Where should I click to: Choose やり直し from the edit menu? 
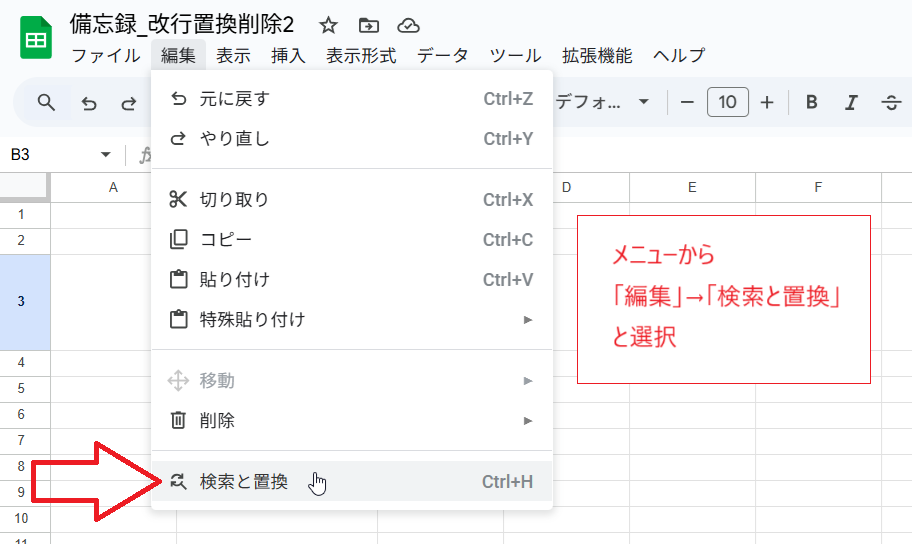point(352,138)
